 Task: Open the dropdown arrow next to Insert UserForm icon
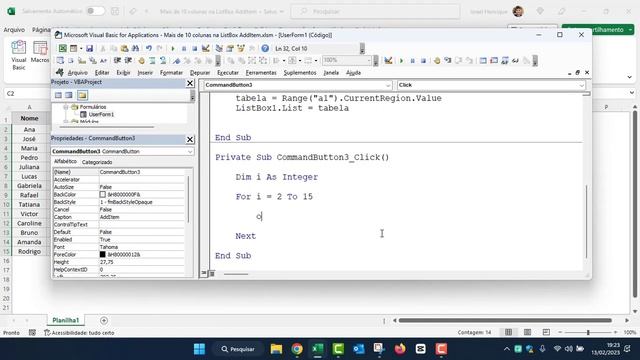click(x=81, y=49)
